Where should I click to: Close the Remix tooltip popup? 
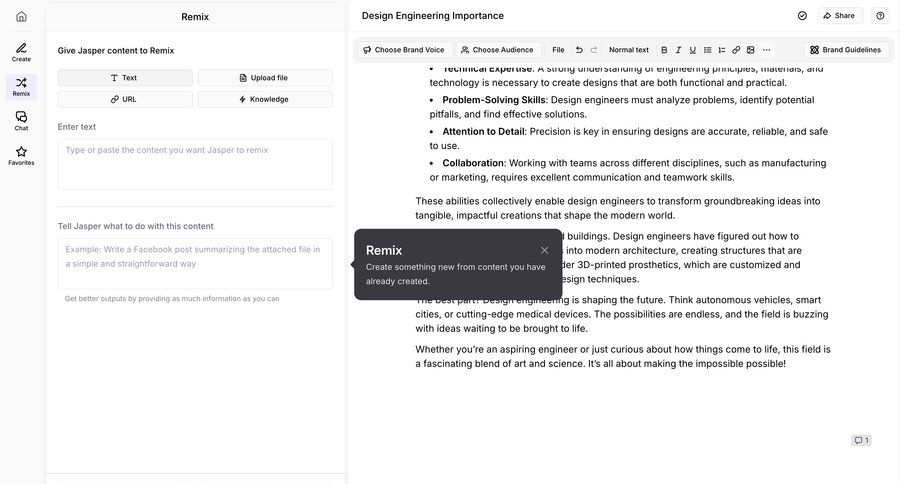click(544, 250)
